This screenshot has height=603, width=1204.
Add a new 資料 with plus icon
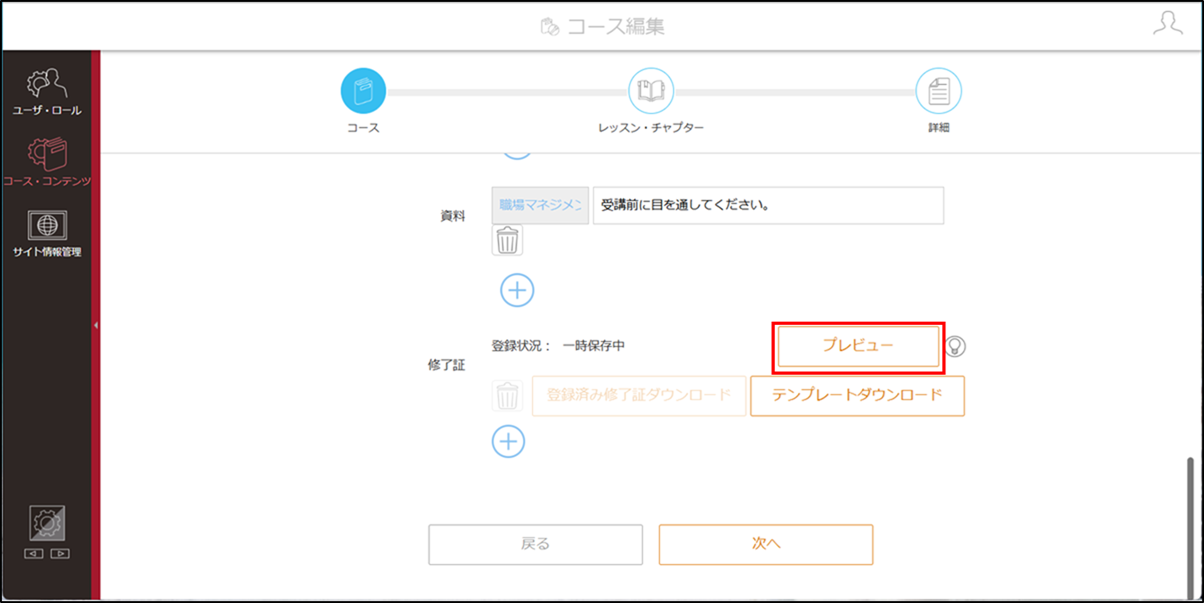(517, 290)
